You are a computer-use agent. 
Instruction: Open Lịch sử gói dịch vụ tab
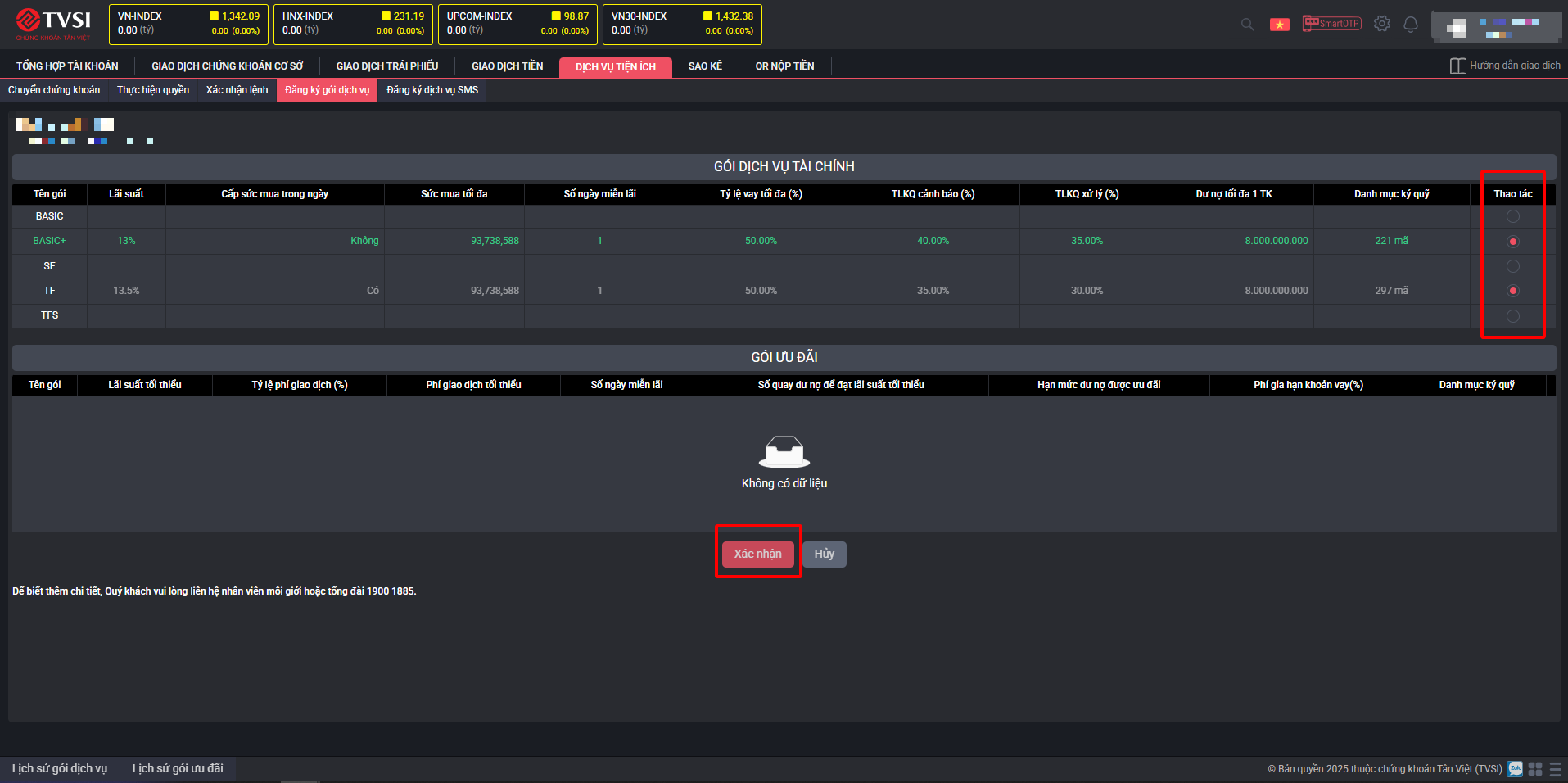[60, 768]
